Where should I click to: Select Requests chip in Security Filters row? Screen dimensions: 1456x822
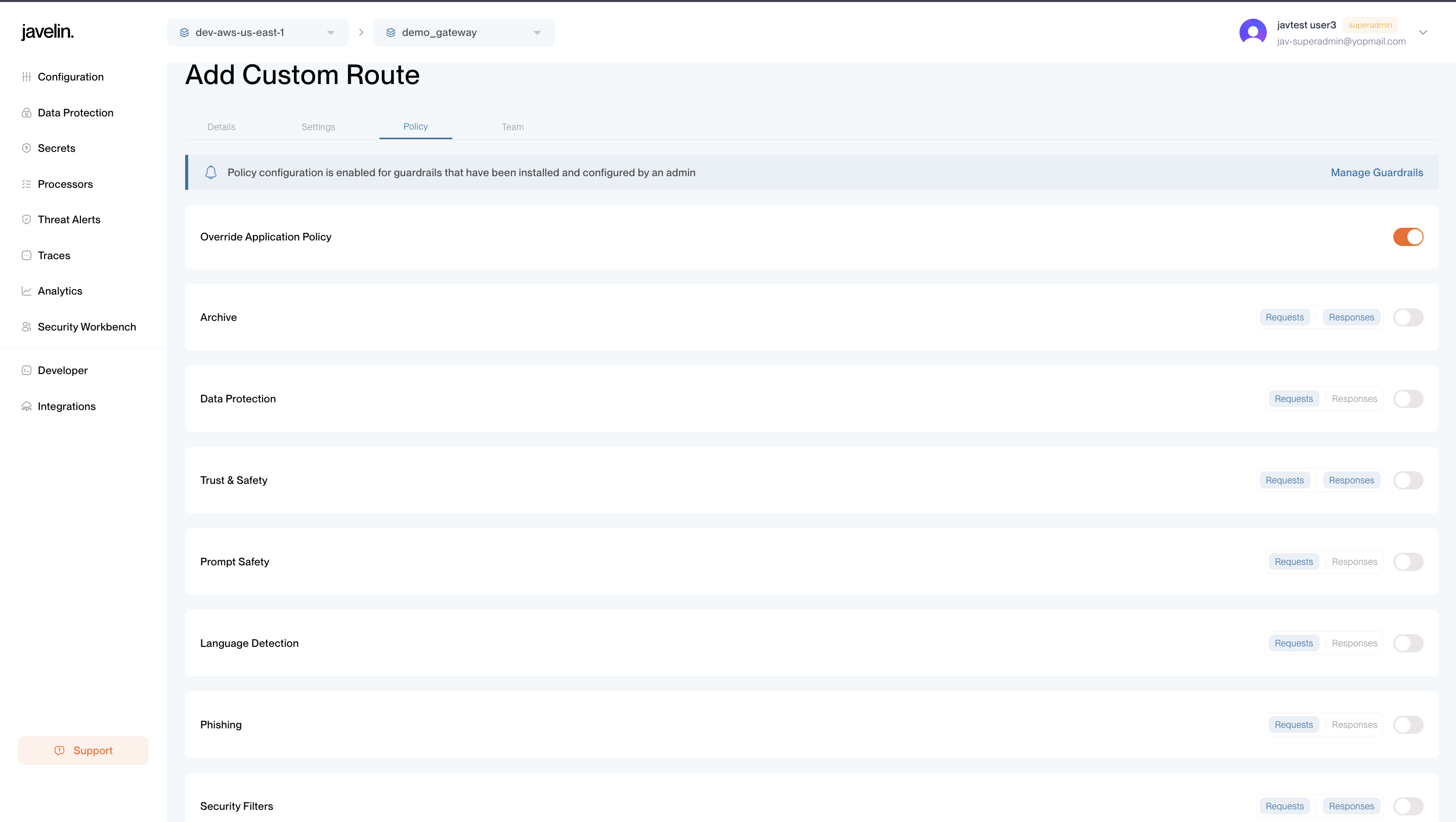click(x=1284, y=806)
